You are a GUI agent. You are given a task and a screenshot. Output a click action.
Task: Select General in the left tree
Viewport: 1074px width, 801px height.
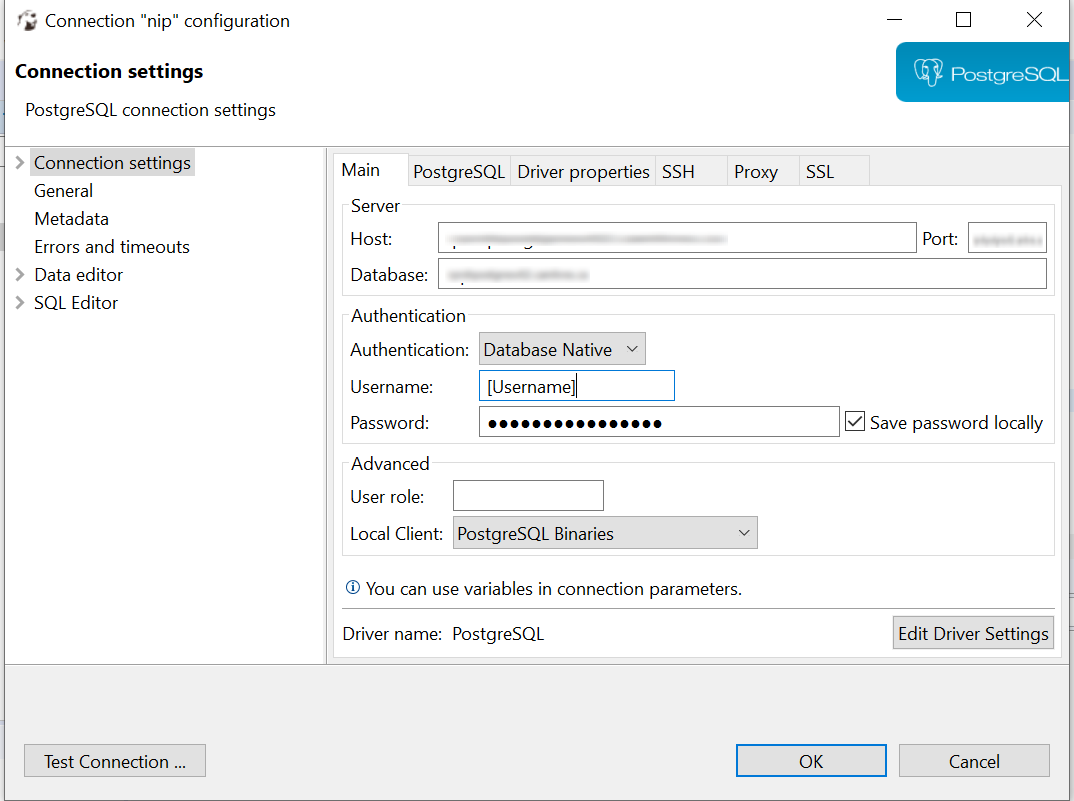63,191
